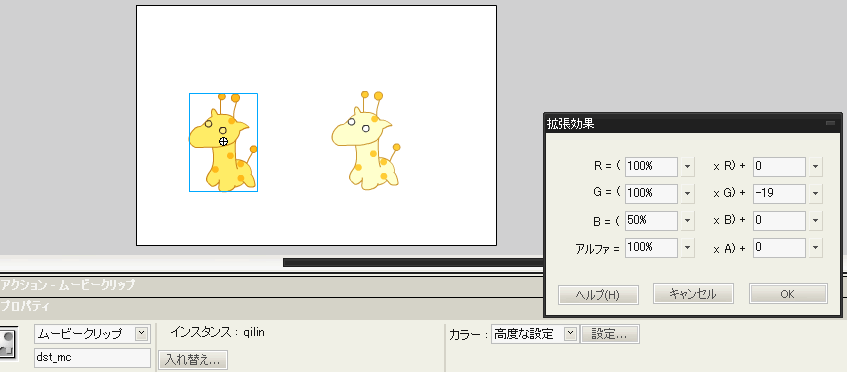The height and width of the screenshot is (372, 847).
Task: Click the horizontal scrollbar below the stage
Action: pos(413,262)
